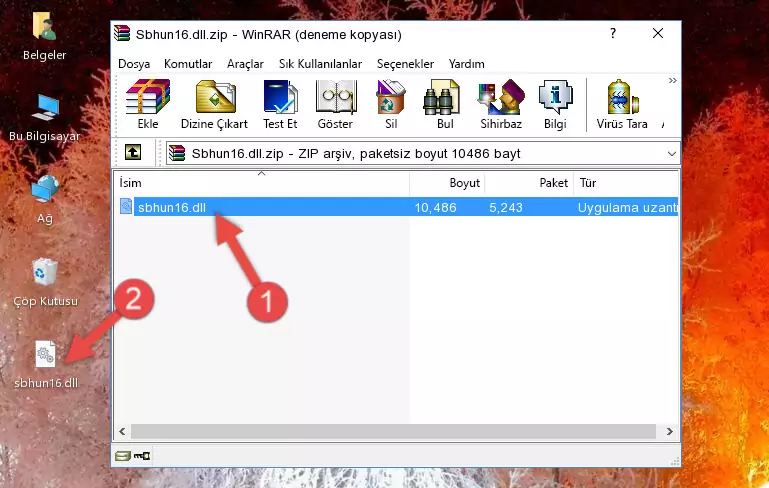Go up one folder level button
The height and width of the screenshot is (488, 769).
133,153
